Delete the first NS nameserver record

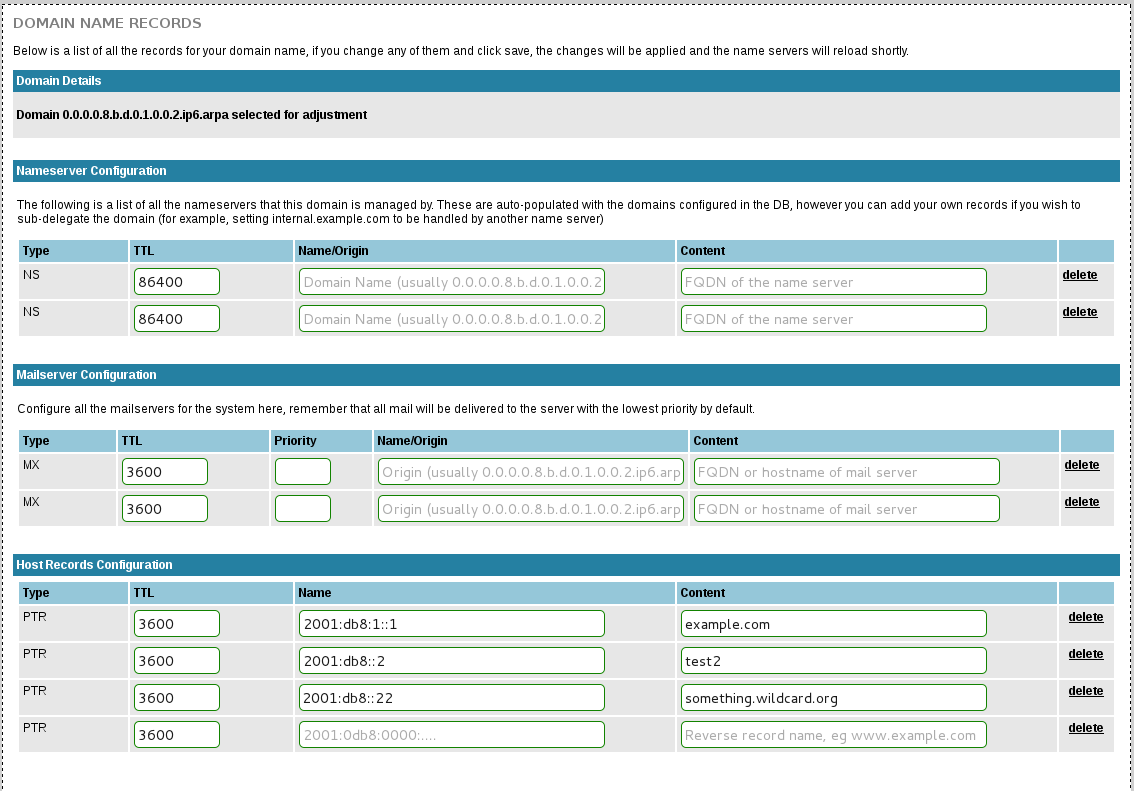click(x=1079, y=275)
